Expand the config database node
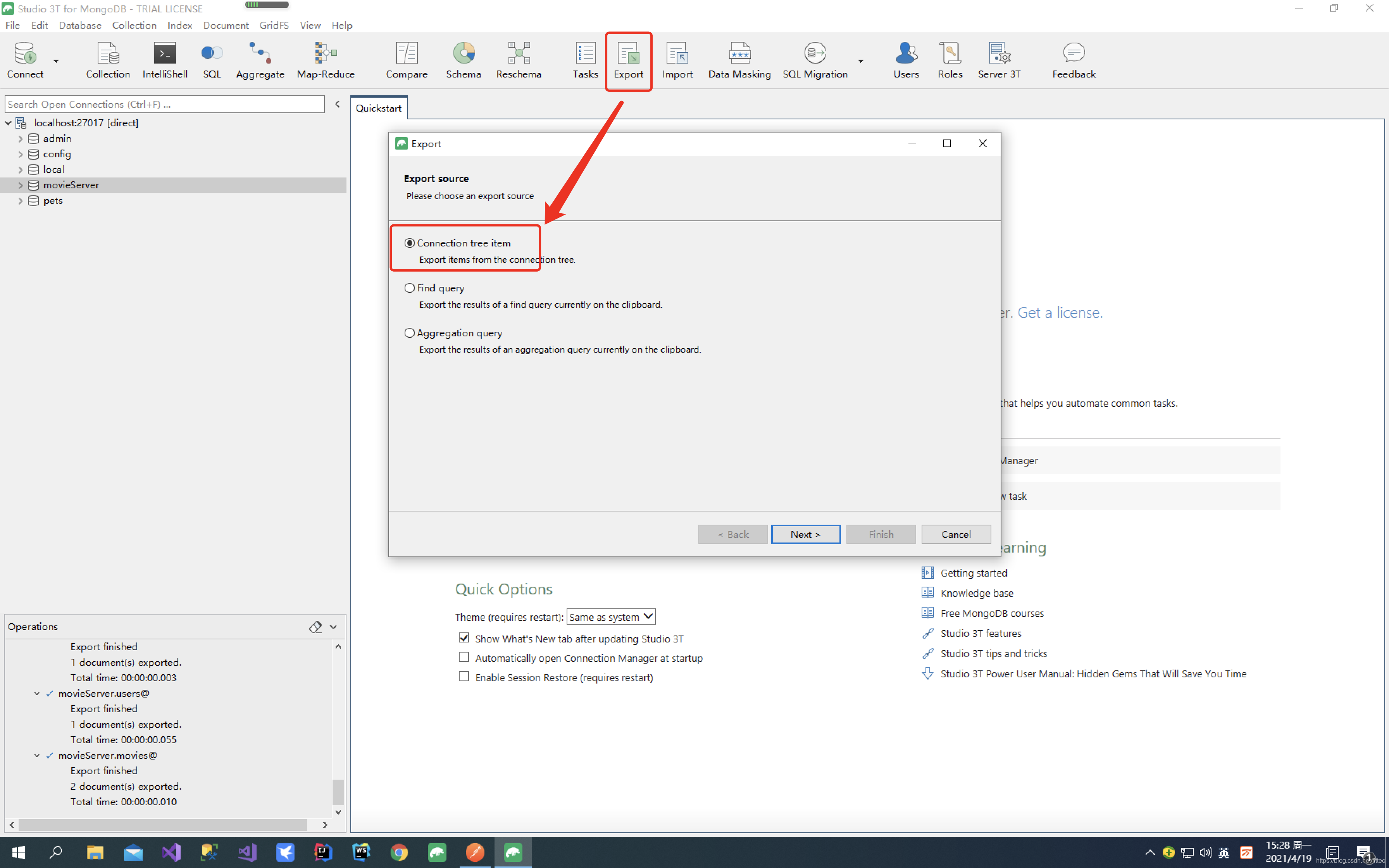Viewport: 1389px width, 868px height. pyautogui.click(x=21, y=154)
